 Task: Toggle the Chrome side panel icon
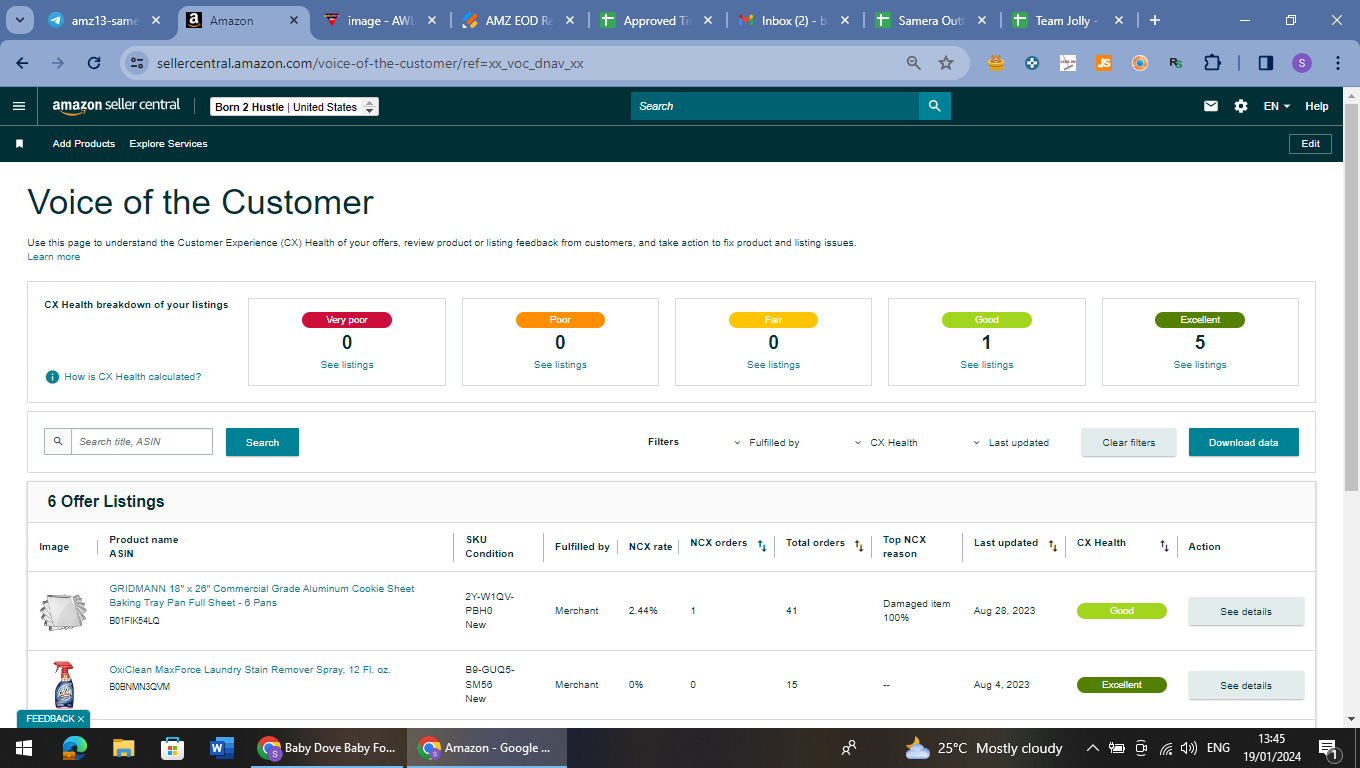point(1266,63)
